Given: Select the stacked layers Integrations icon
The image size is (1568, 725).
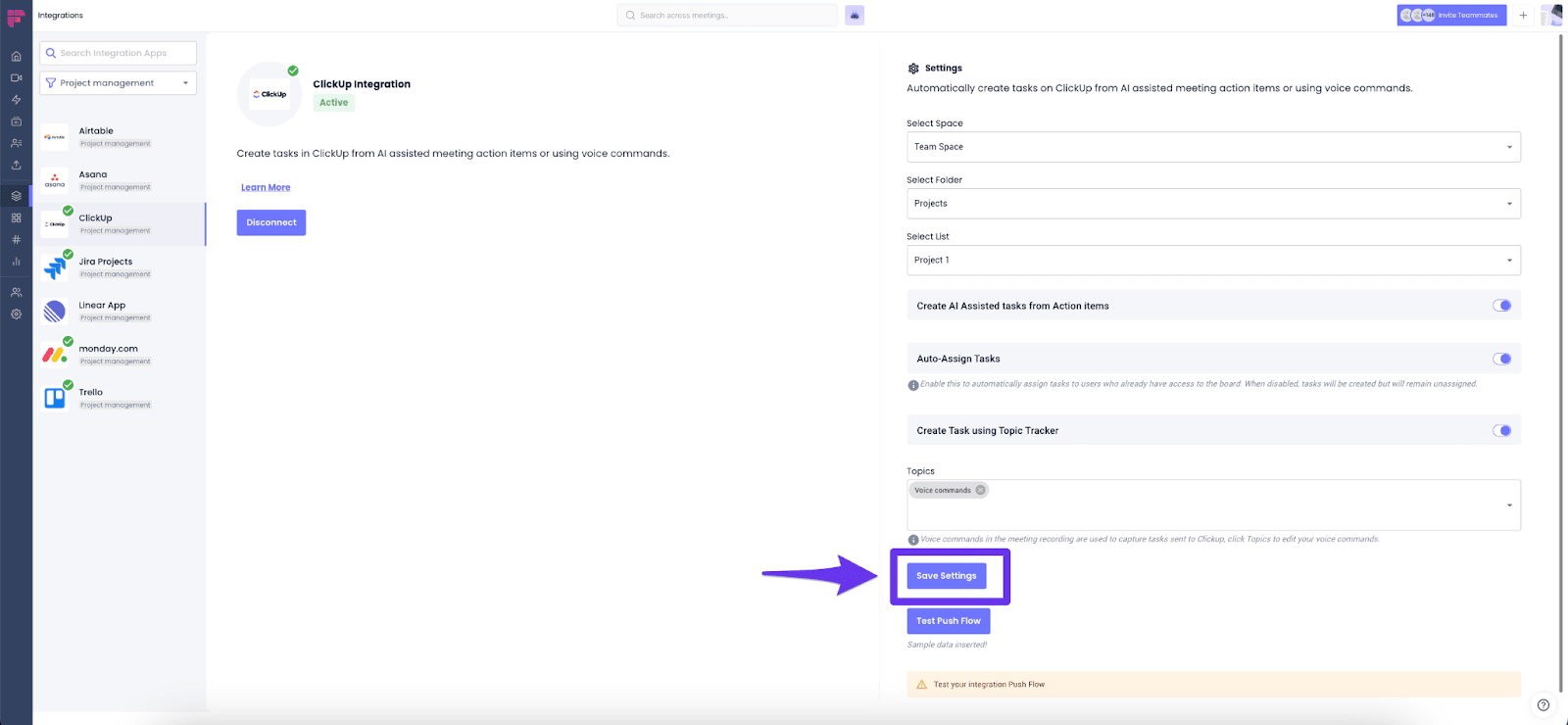Looking at the screenshot, I should [16, 196].
